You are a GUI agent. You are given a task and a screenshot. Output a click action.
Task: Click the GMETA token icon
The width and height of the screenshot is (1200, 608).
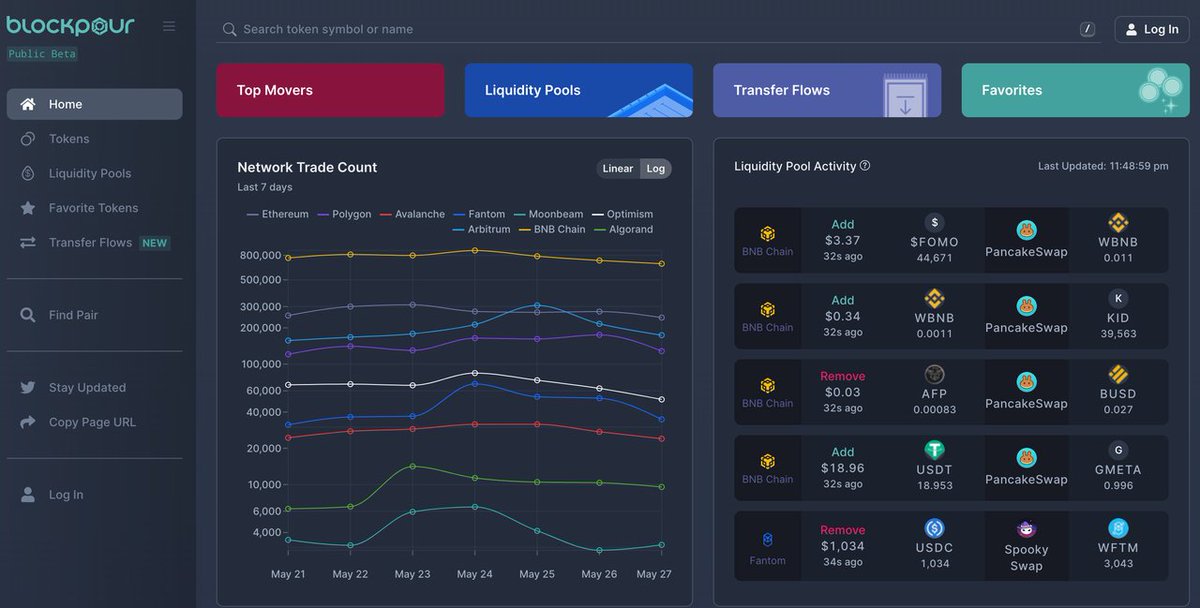[1118, 450]
